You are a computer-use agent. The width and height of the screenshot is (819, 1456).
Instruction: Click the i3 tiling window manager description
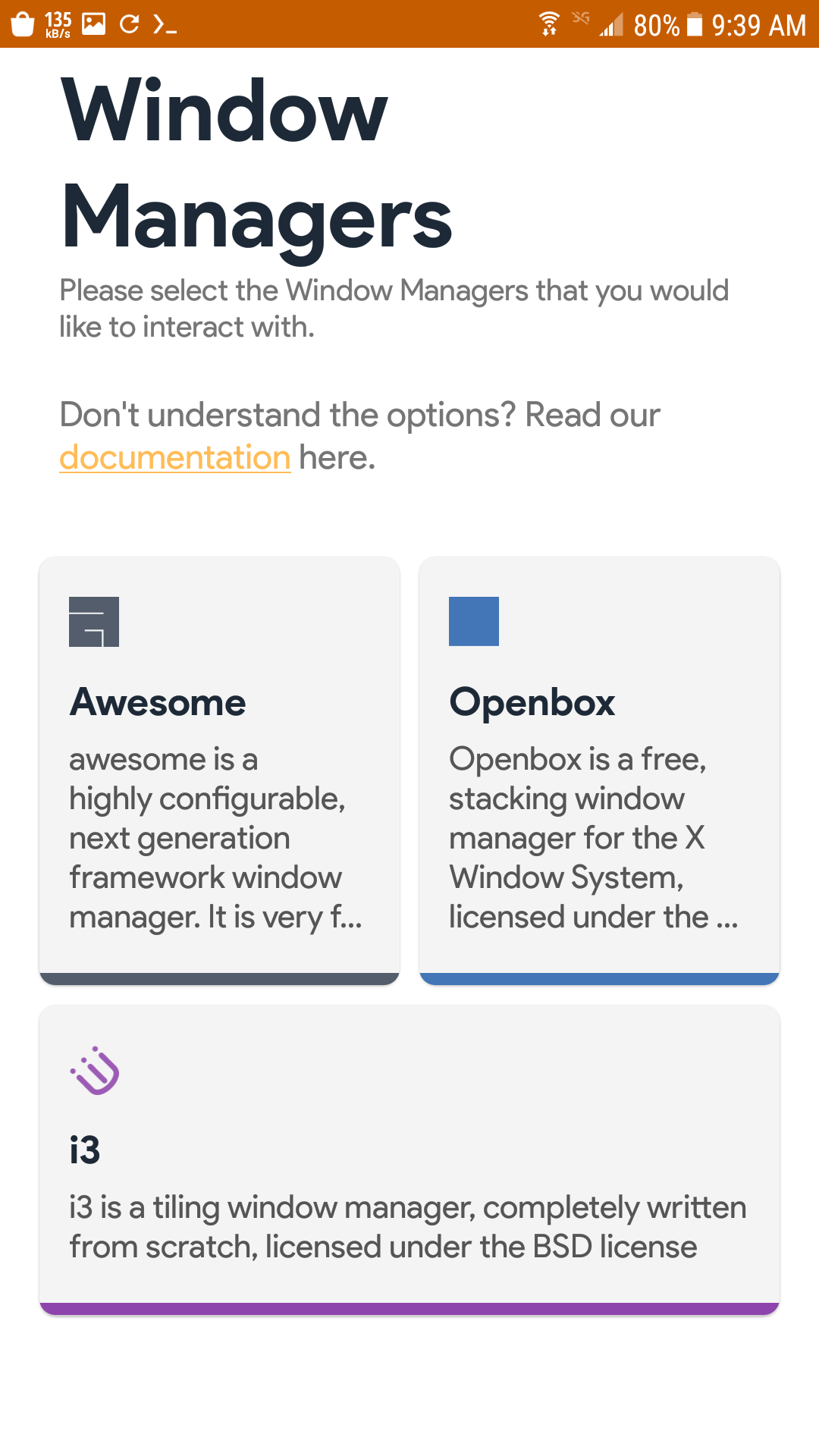[408, 1227]
